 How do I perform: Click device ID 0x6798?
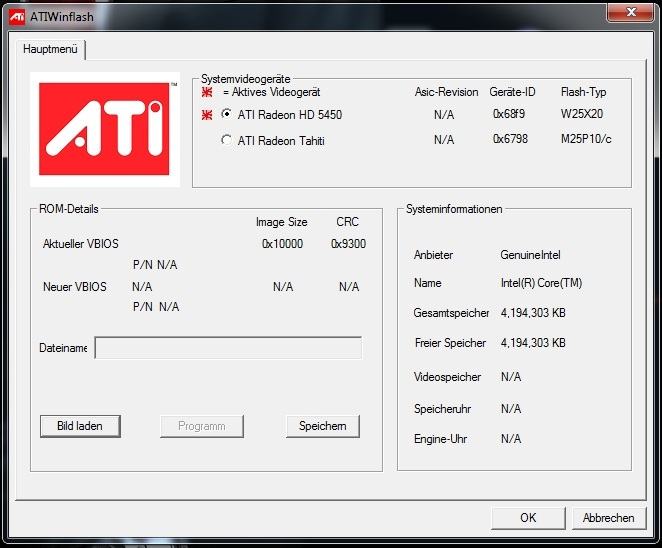pos(510,139)
